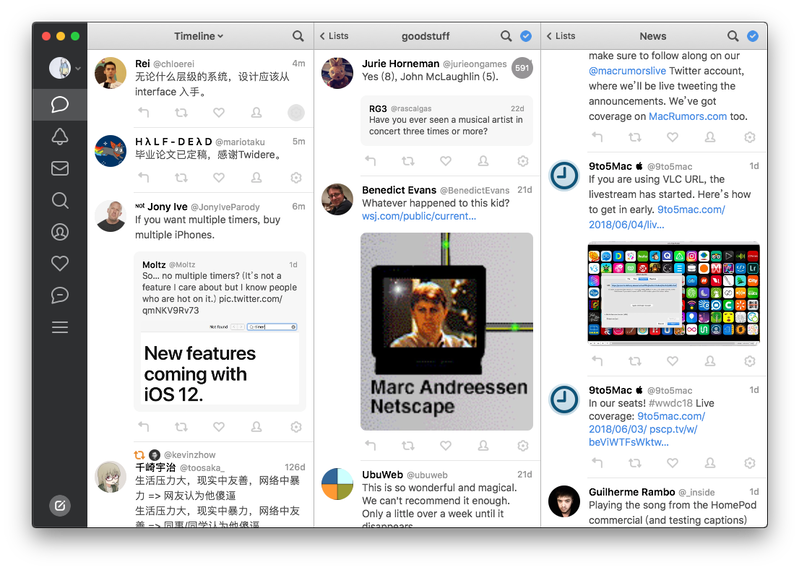Like the 9to5Mac VLC URL tweet
This screenshot has height=570, width=800.
672,361
